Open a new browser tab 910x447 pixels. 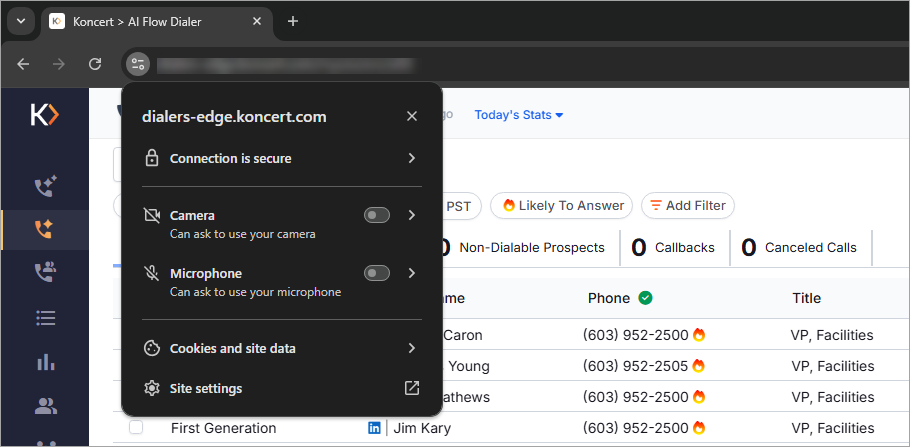coord(293,21)
